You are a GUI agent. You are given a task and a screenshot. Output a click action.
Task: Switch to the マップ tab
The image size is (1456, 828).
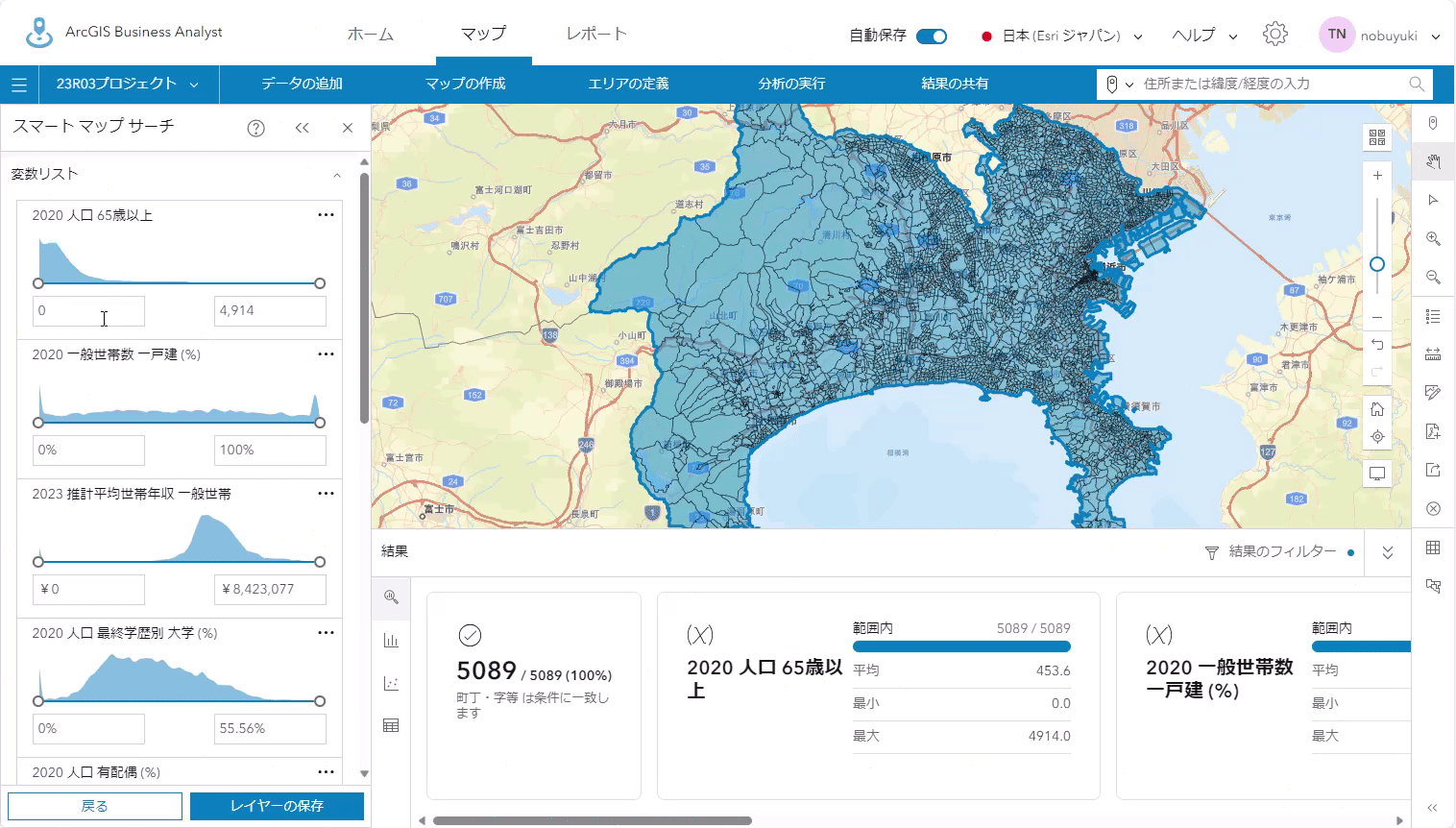[483, 35]
